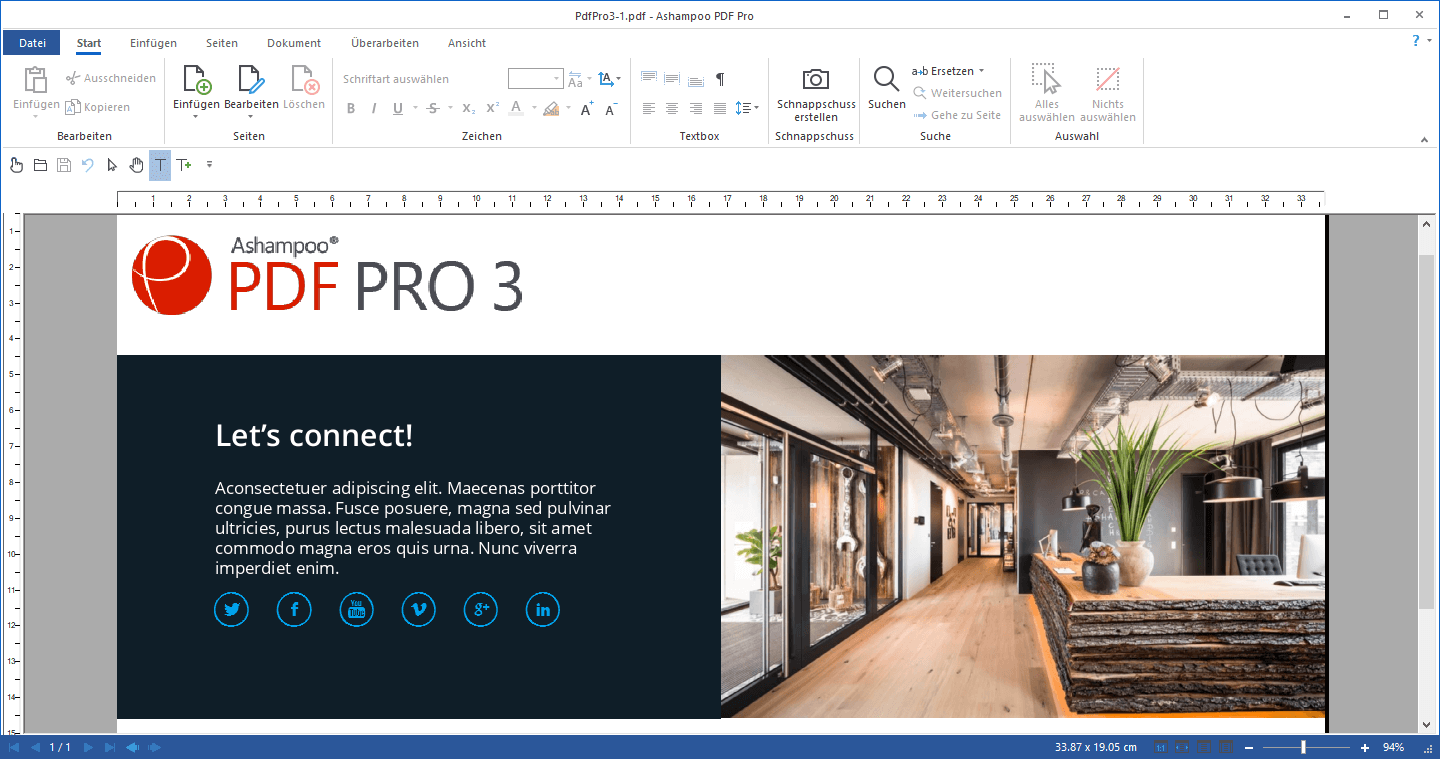This screenshot has width=1440, height=759.
Task: Click the Schriftart auswählen font field
Action: click(396, 78)
